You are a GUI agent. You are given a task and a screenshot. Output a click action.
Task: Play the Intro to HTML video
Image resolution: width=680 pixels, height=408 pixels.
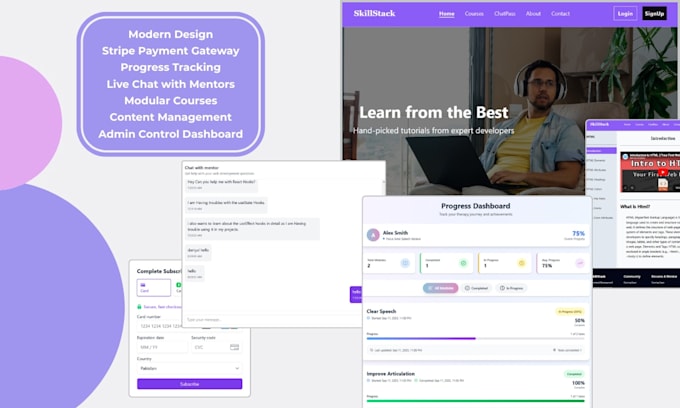(663, 173)
